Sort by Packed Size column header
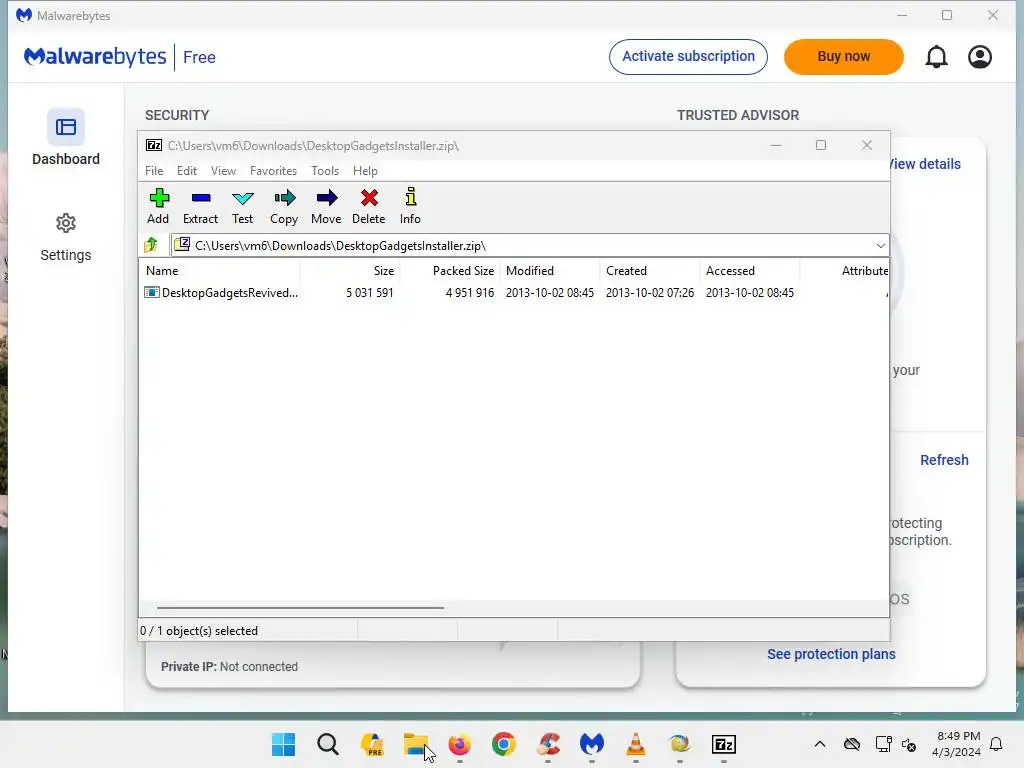 pos(450,270)
